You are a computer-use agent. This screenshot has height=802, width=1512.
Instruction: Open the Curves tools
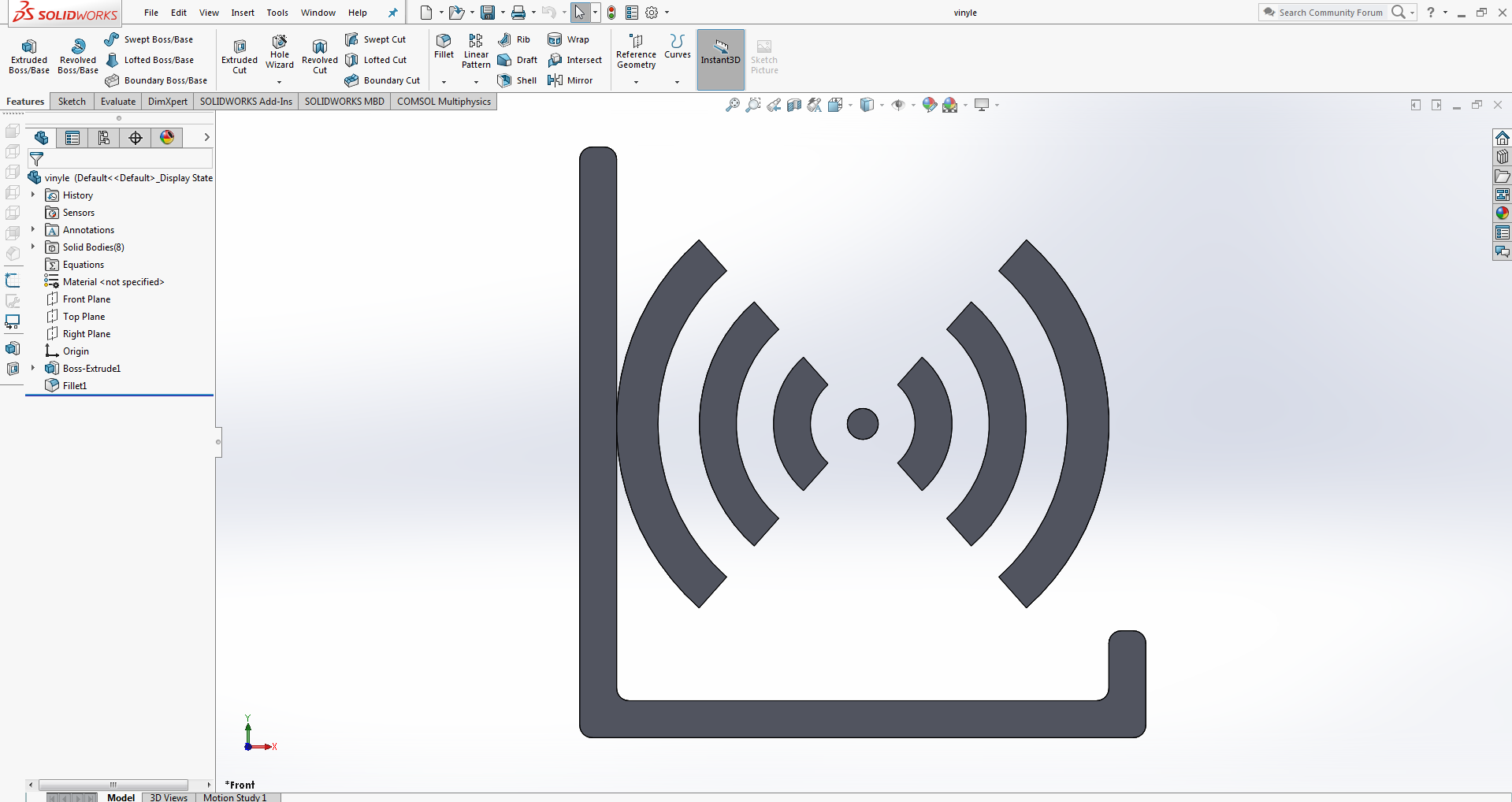click(678, 46)
